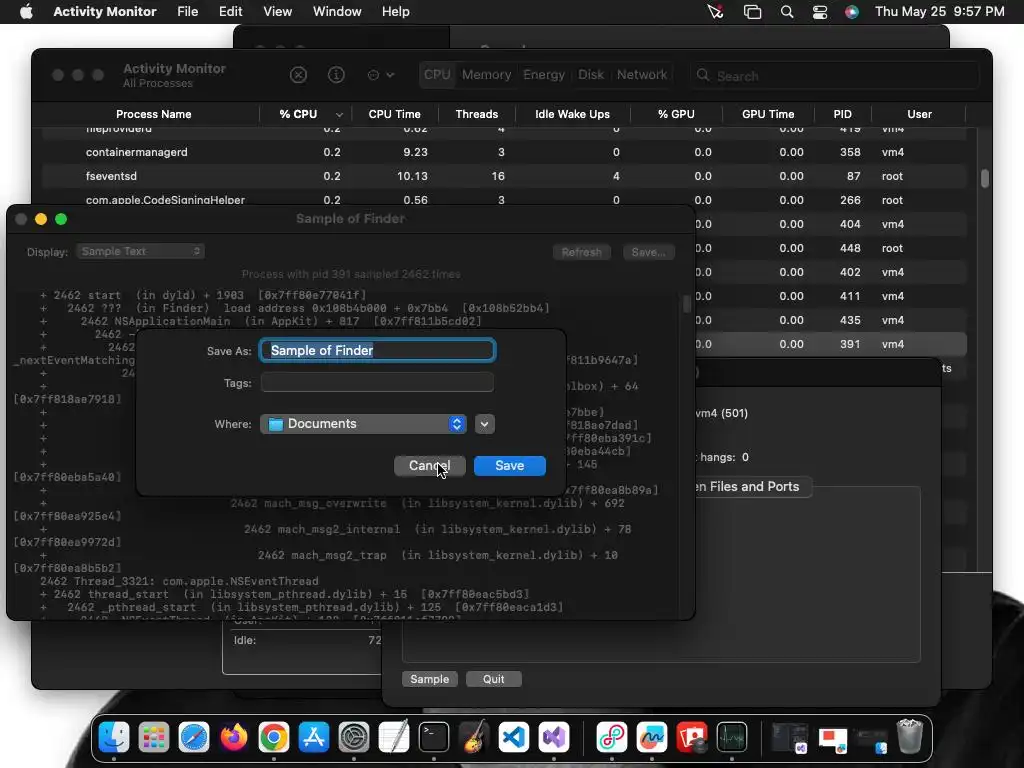
Task: Open Visual Studio Code from the dock
Action: pos(514,738)
